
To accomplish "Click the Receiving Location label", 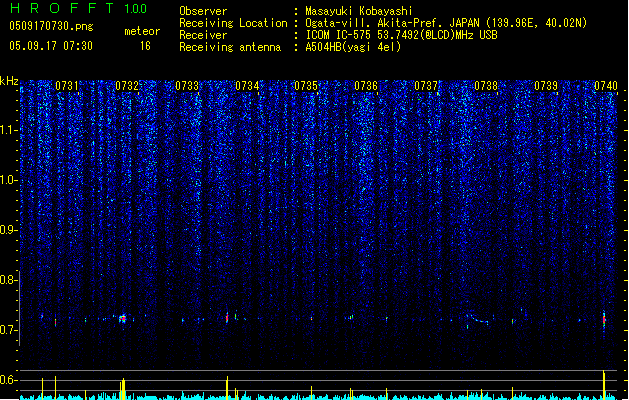I will tap(233, 23).
